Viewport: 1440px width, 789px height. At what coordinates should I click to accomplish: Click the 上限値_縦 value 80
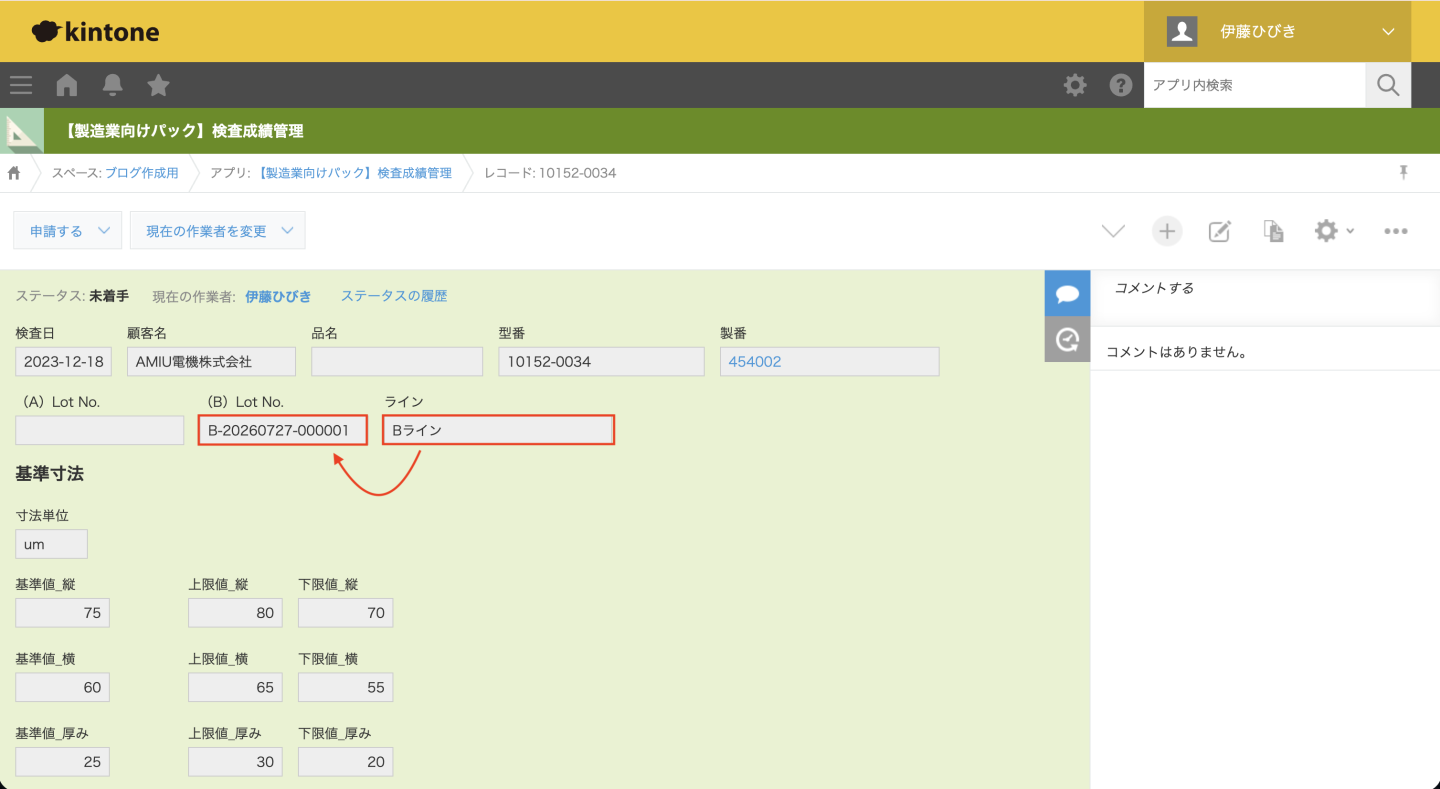tap(236, 613)
